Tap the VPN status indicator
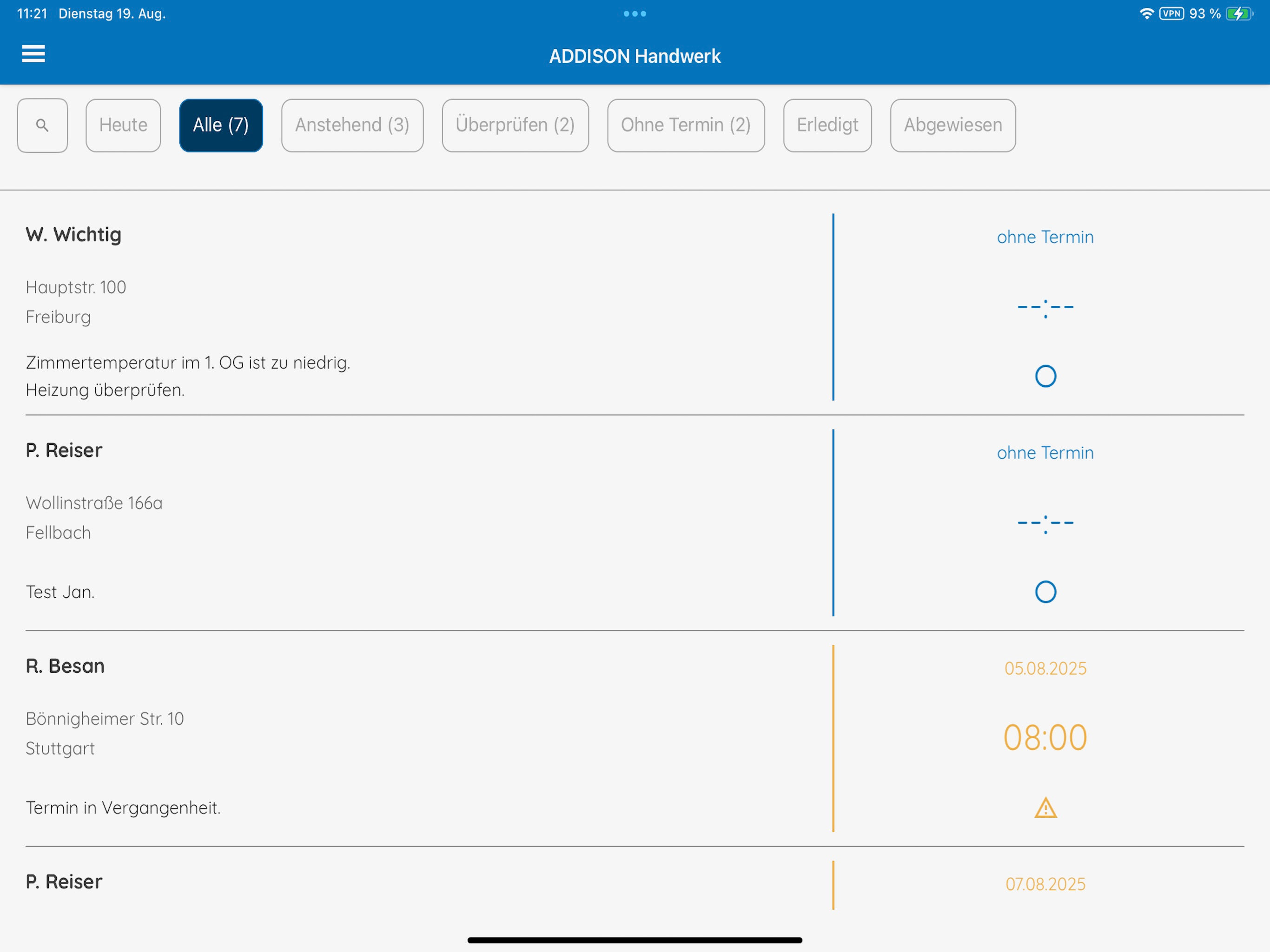 coord(1171,13)
